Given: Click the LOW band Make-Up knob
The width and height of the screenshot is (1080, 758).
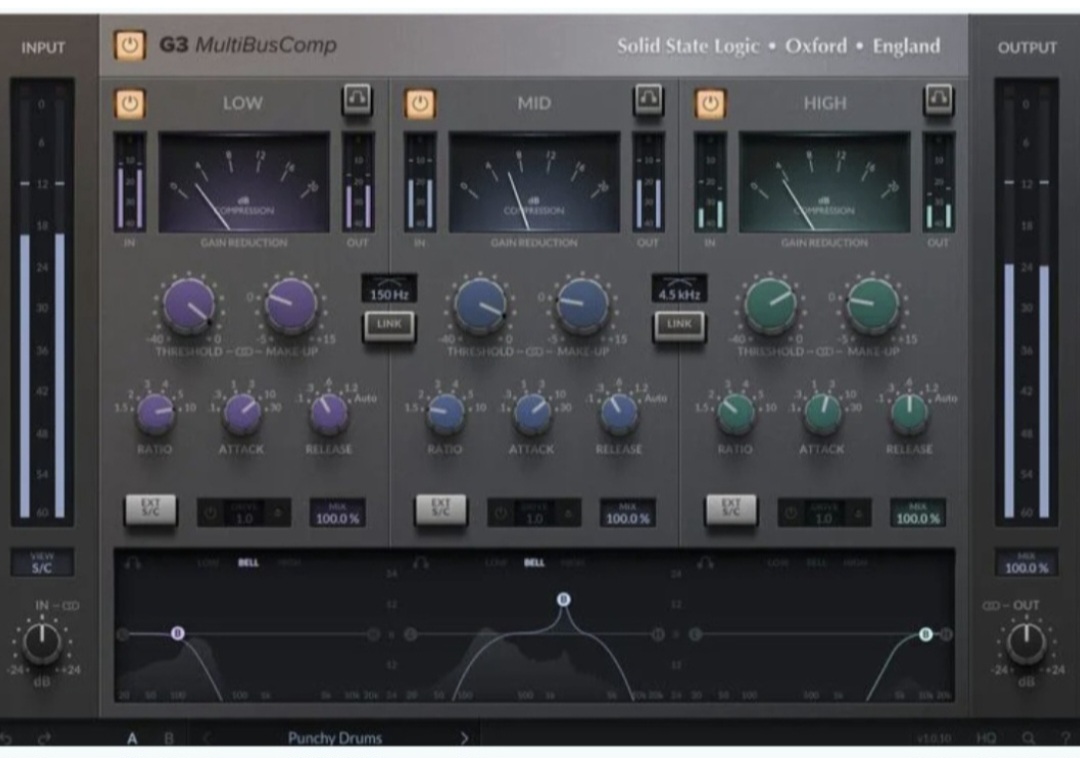Looking at the screenshot, I should 291,304.
